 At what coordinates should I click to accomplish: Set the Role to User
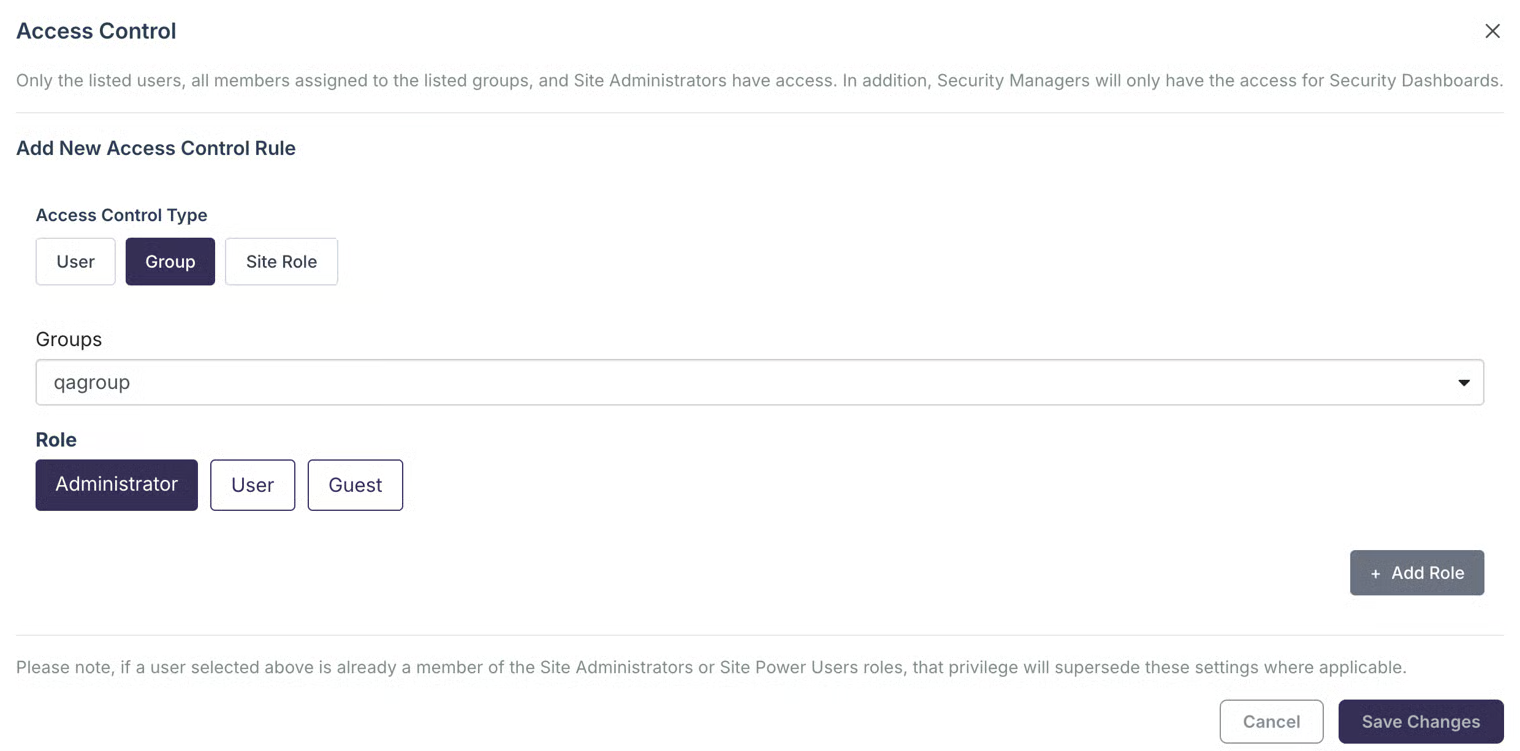tap(252, 485)
